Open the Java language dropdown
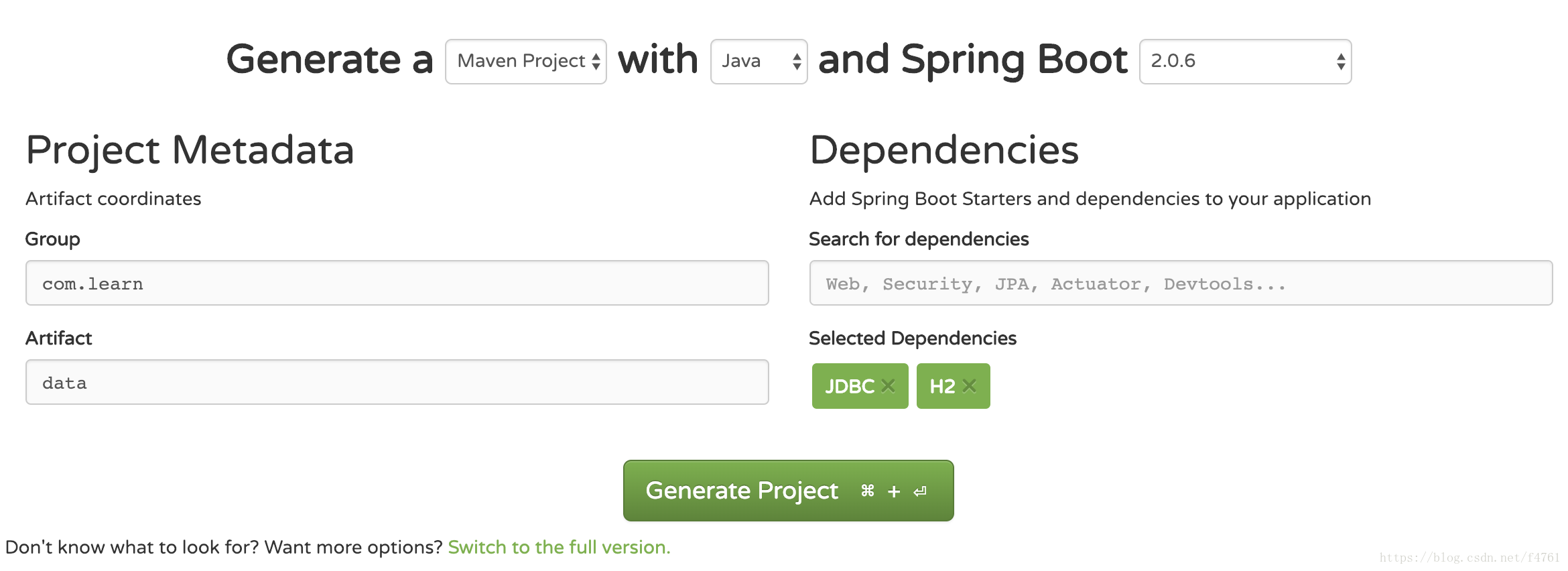The width and height of the screenshot is (1568, 571). [x=759, y=62]
